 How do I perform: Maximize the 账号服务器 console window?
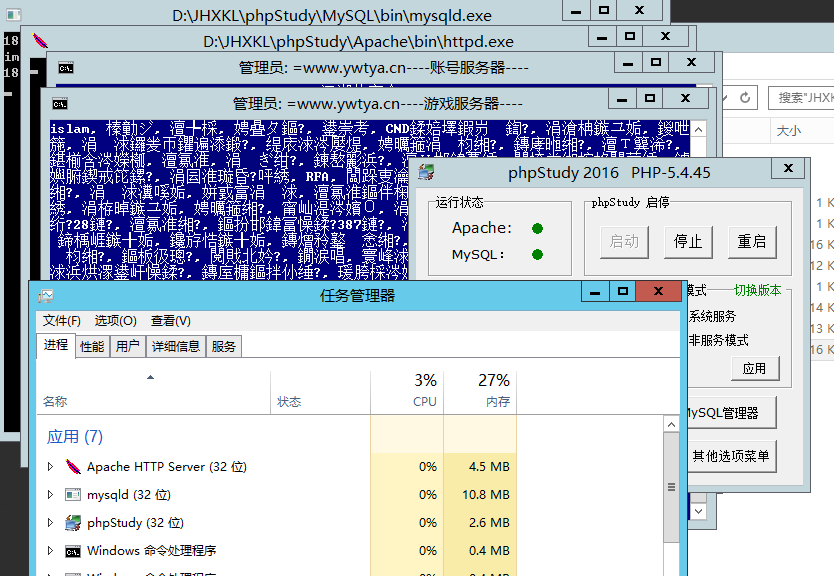point(656,62)
